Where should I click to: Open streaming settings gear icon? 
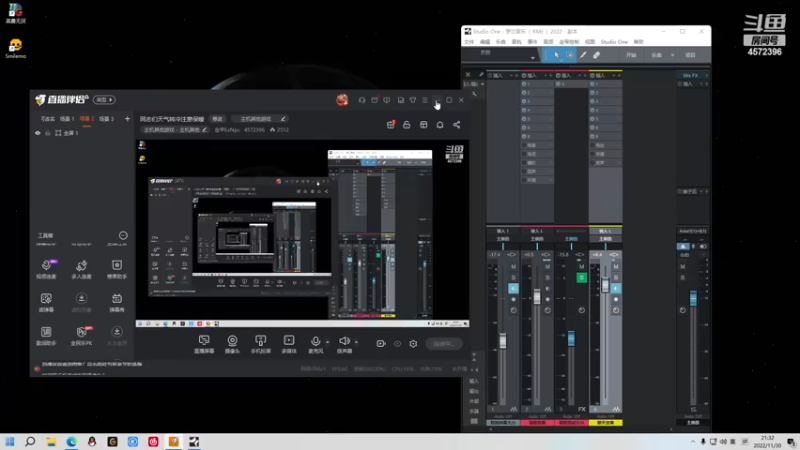[413, 344]
